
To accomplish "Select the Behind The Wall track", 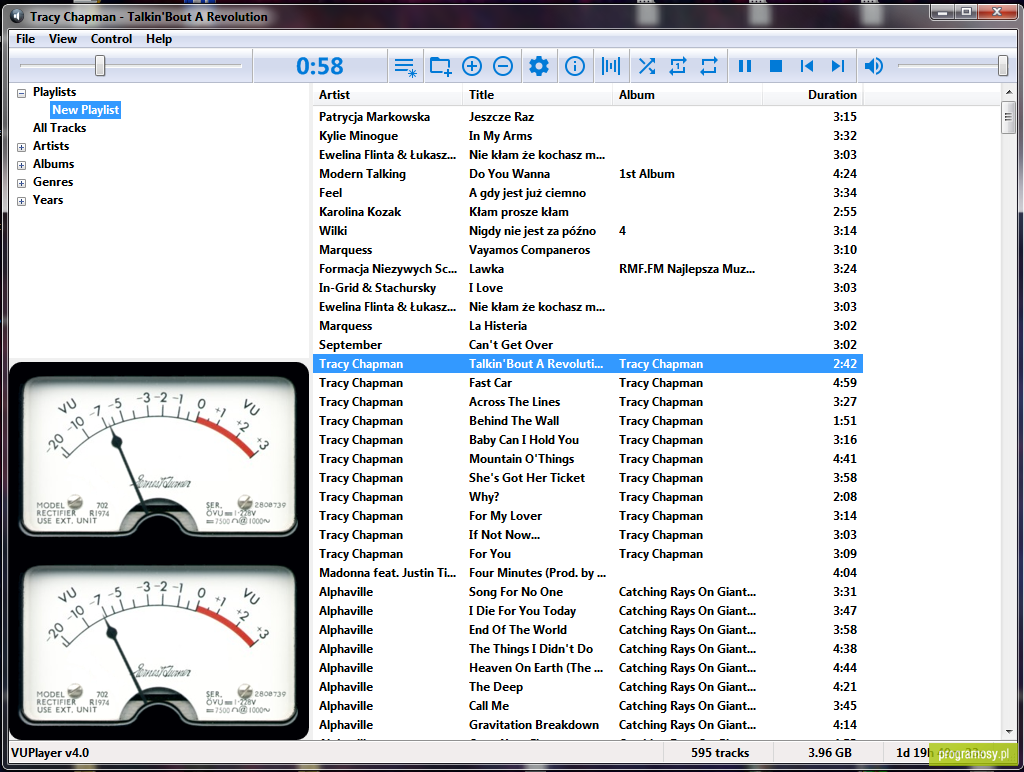I will pyautogui.click(x=588, y=421).
